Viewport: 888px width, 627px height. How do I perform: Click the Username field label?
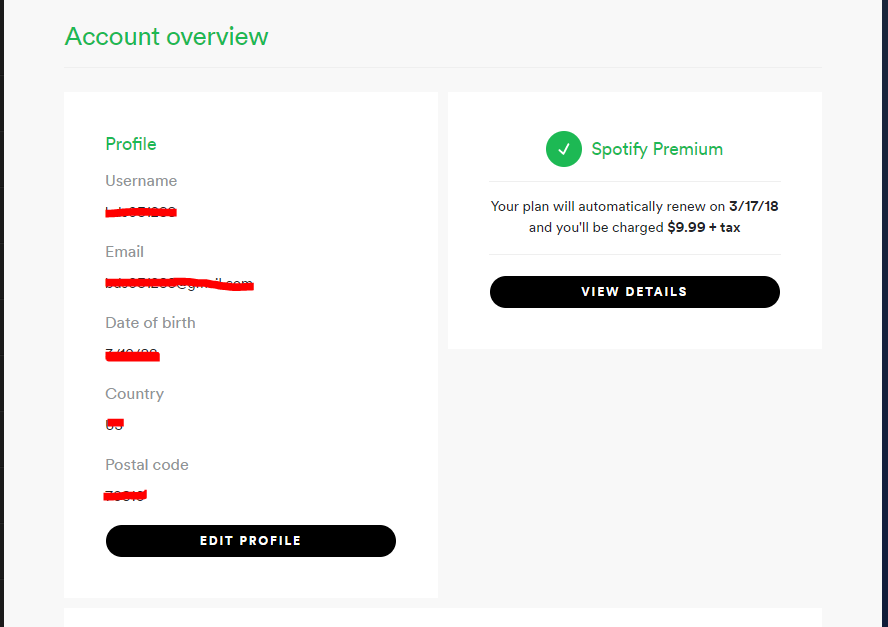tap(141, 181)
